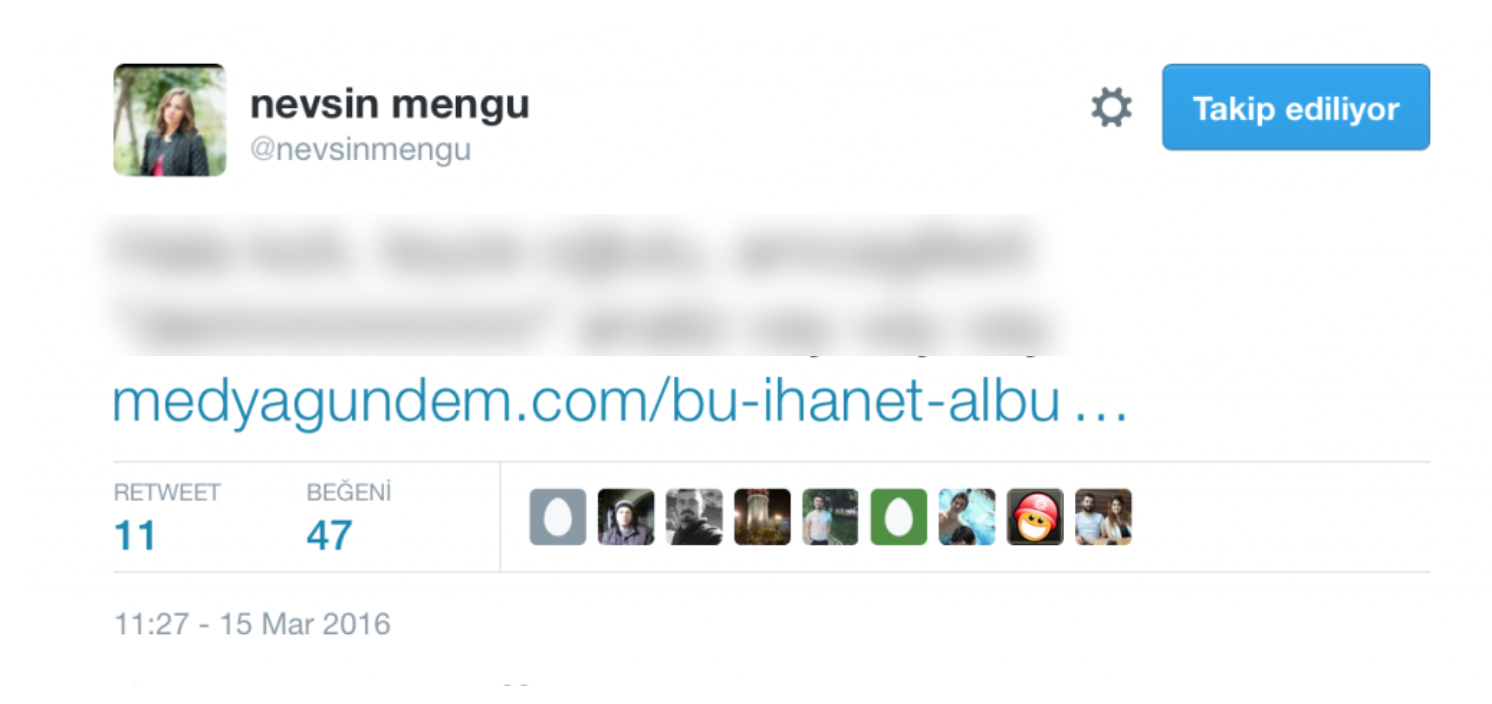Open the illuminated tower night avatar
The width and height of the screenshot is (1492, 704).
click(x=762, y=517)
